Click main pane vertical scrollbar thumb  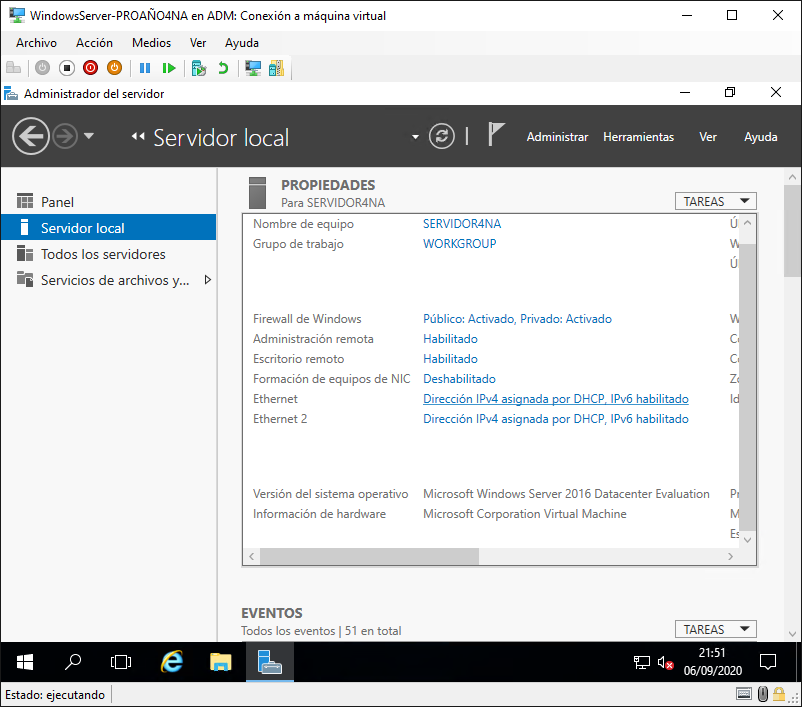click(792, 231)
